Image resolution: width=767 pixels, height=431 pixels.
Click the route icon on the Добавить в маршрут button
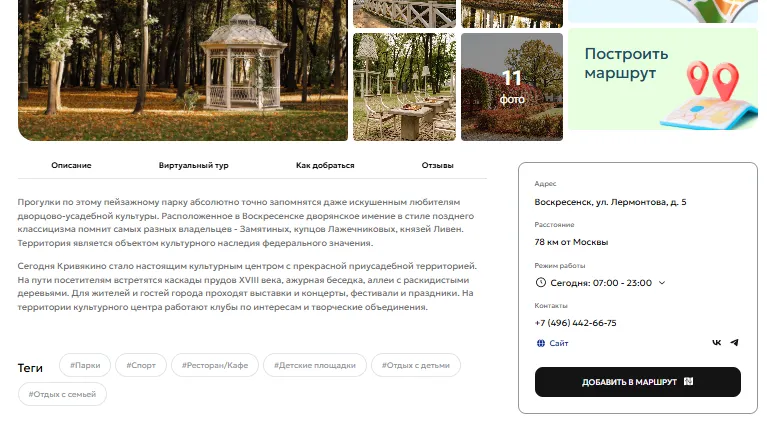[x=688, y=382]
